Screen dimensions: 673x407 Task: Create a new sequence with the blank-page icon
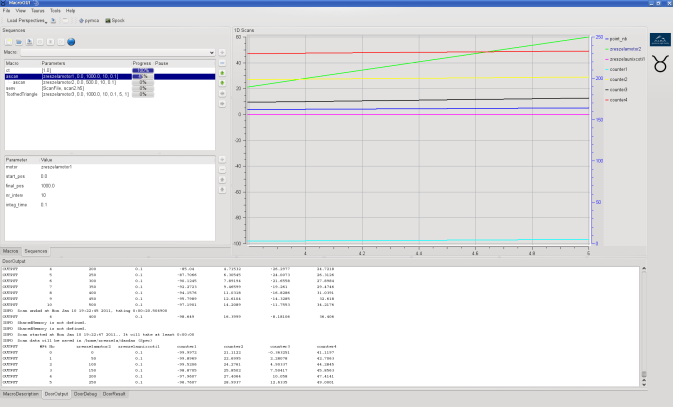(x=9, y=42)
